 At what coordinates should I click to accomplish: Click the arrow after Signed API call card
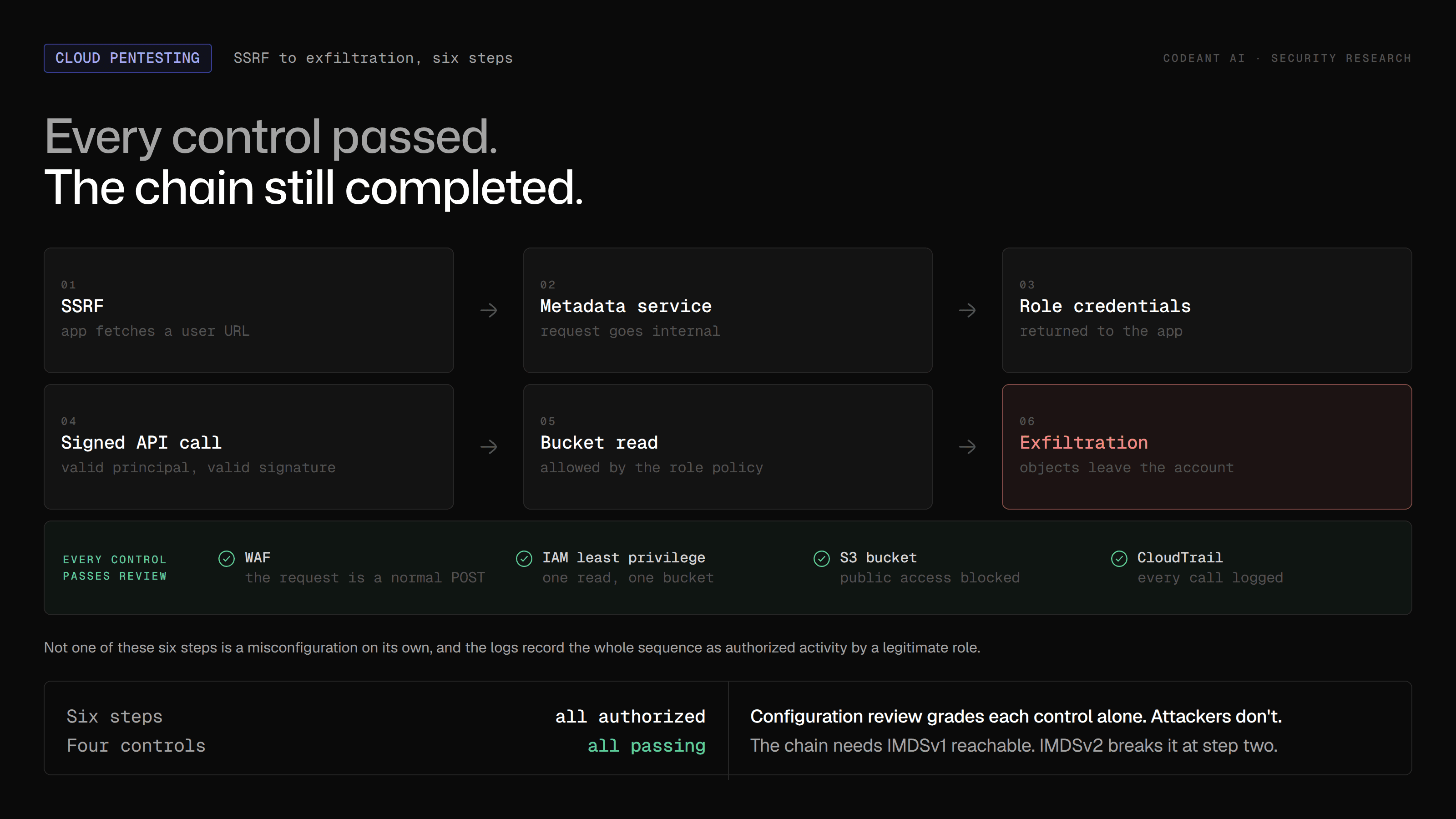(x=488, y=447)
